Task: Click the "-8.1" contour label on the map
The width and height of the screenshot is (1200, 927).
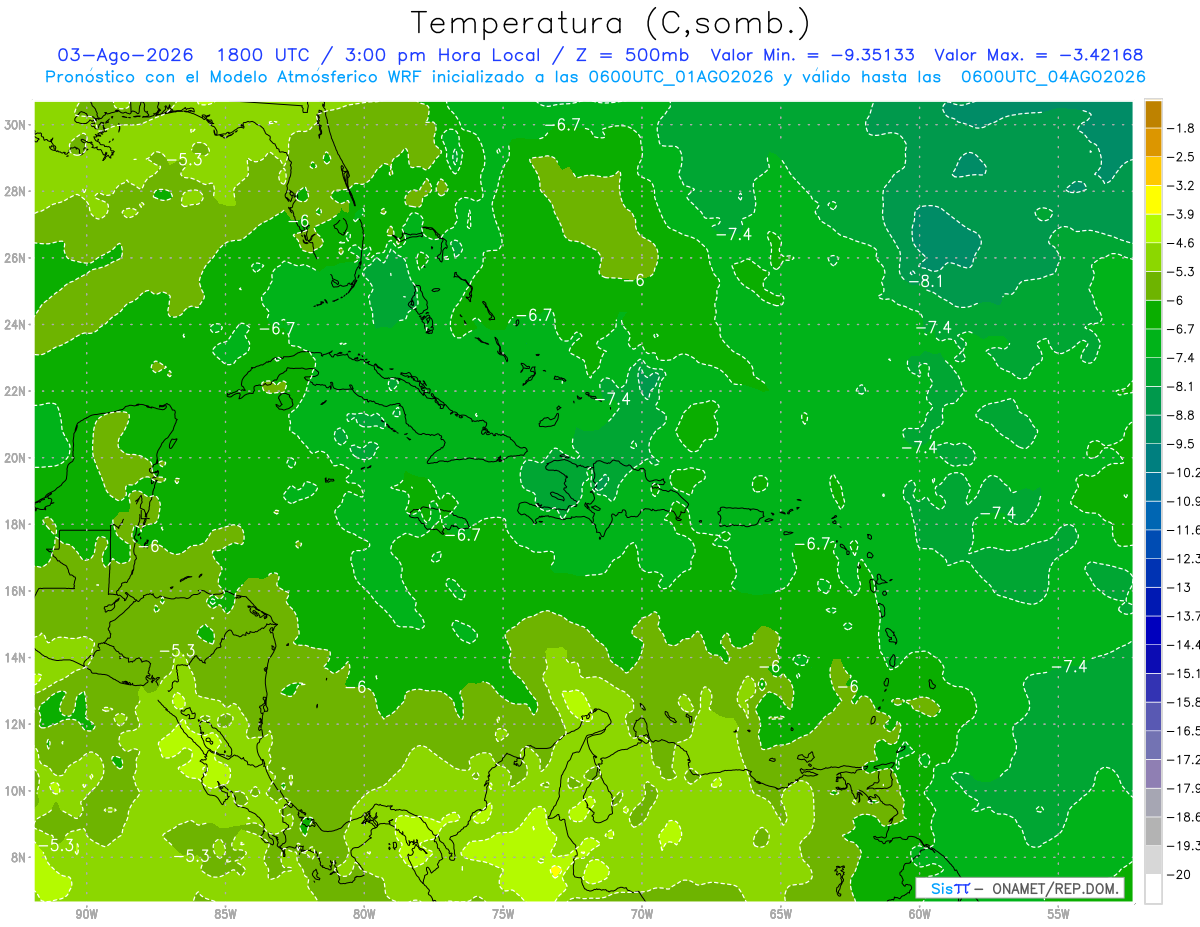Action: pos(926,281)
